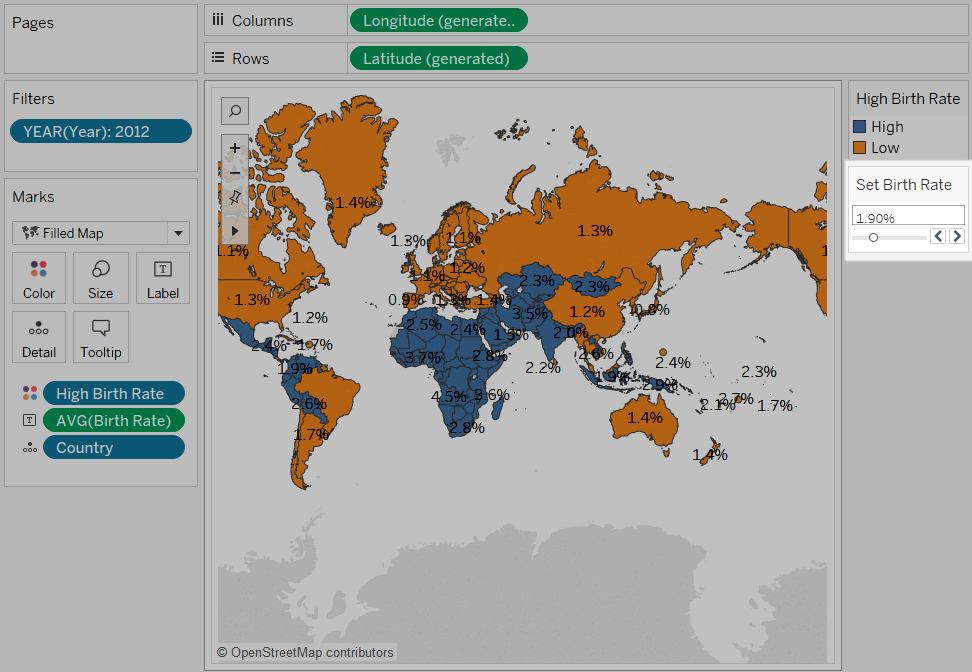Click label icon beside AVG(Birth Rate) pill
The height and width of the screenshot is (672, 972).
pos(29,420)
